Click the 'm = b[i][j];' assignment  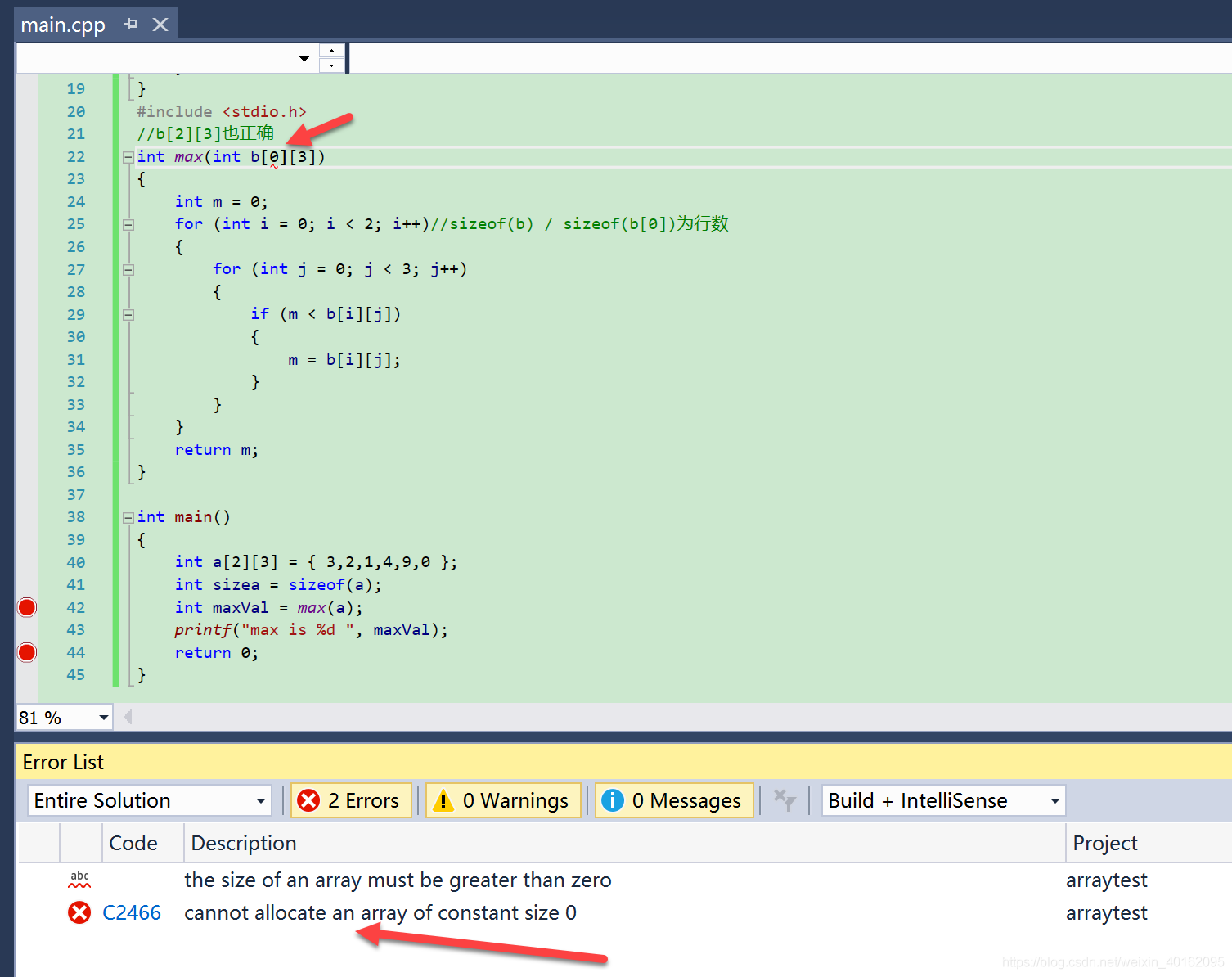pos(344,360)
